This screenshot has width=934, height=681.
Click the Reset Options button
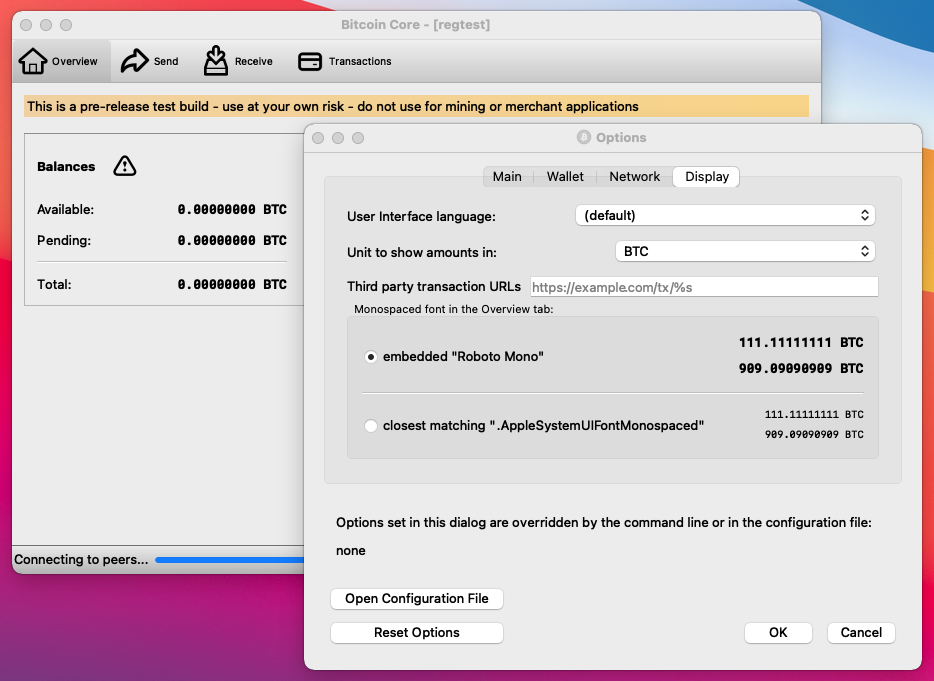click(417, 633)
